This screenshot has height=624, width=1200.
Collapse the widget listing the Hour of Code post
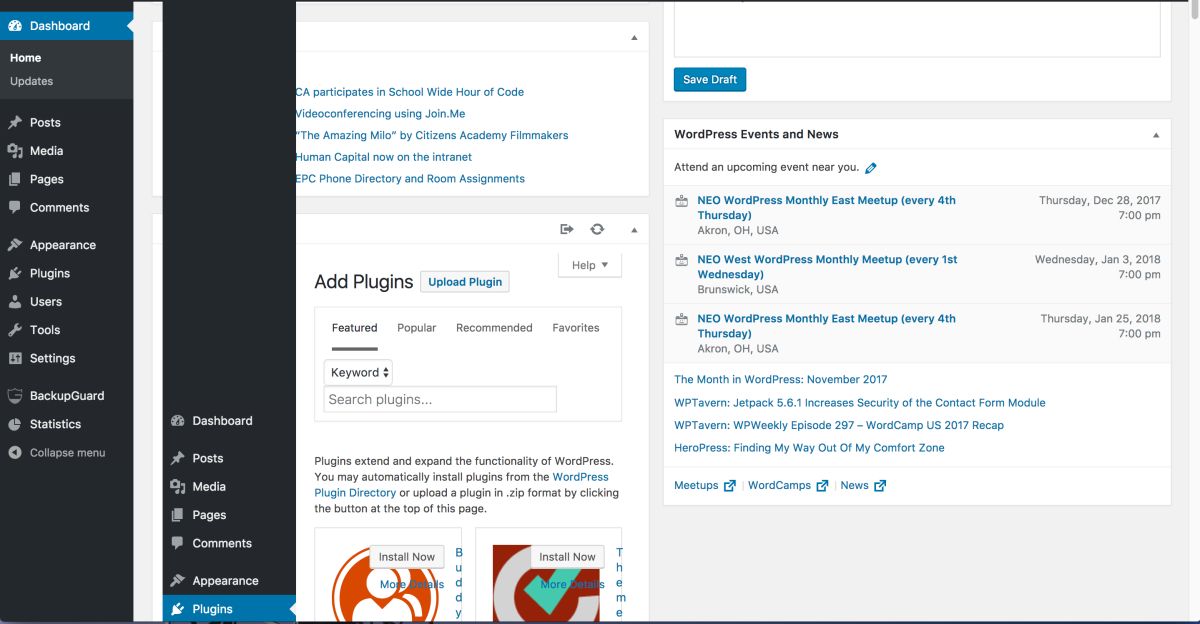[634, 38]
